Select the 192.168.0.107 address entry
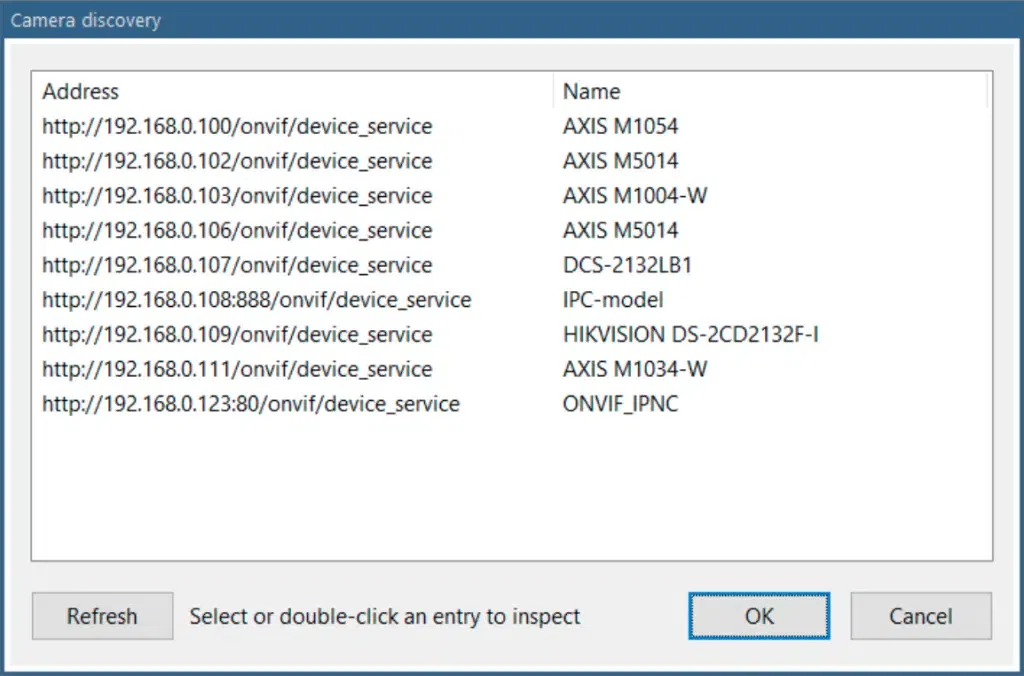 (x=237, y=266)
